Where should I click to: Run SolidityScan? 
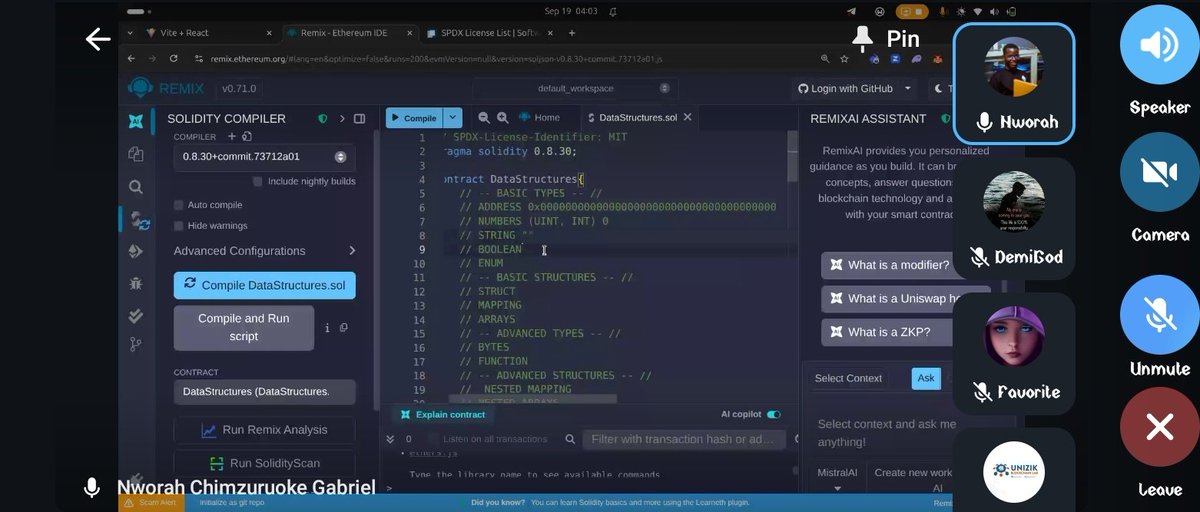264,463
